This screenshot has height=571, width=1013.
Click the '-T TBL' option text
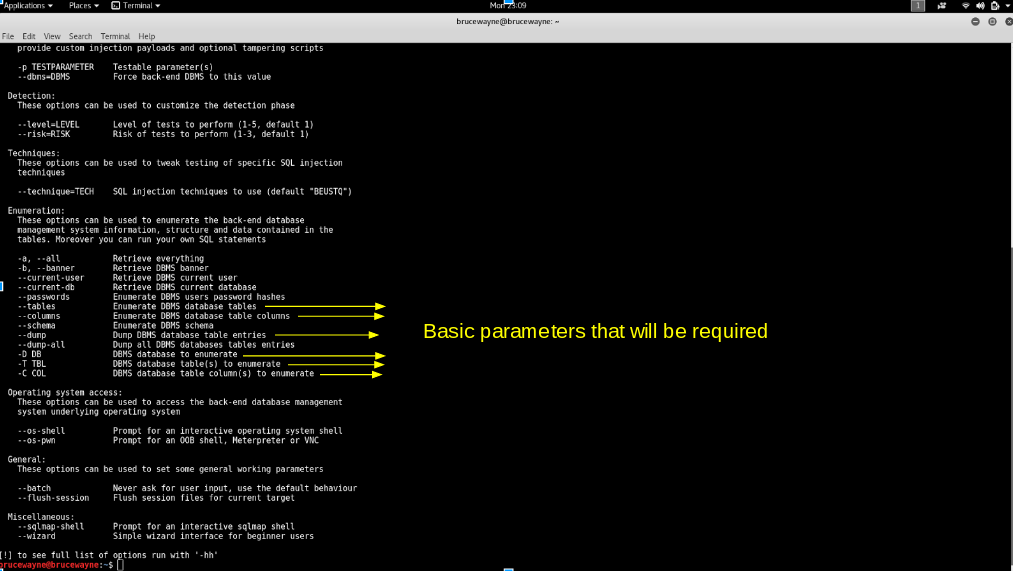tap(32, 364)
